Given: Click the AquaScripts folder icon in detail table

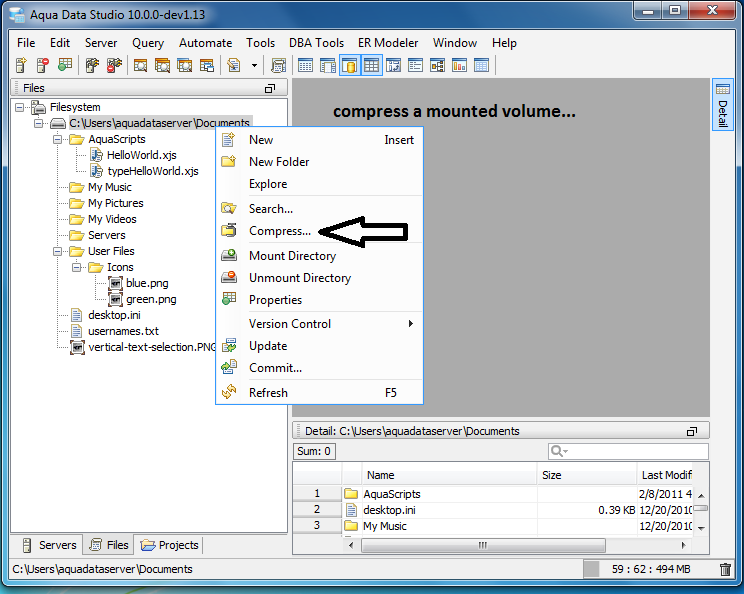Looking at the screenshot, I should [351, 494].
